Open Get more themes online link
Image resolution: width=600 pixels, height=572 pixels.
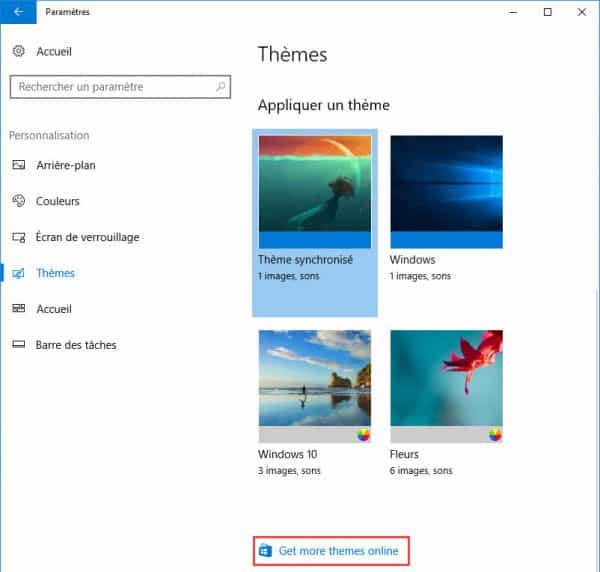coord(339,551)
